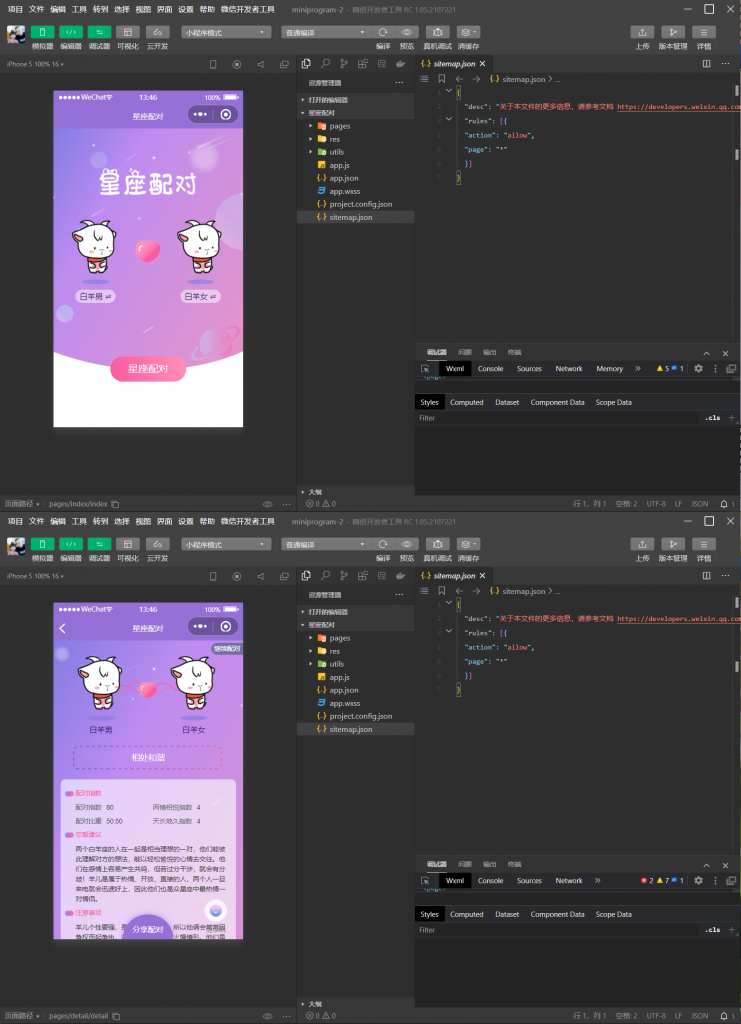Click the 云开发 cloud icon in lower window
Viewport: 741px width, 1024px height.
click(157, 544)
